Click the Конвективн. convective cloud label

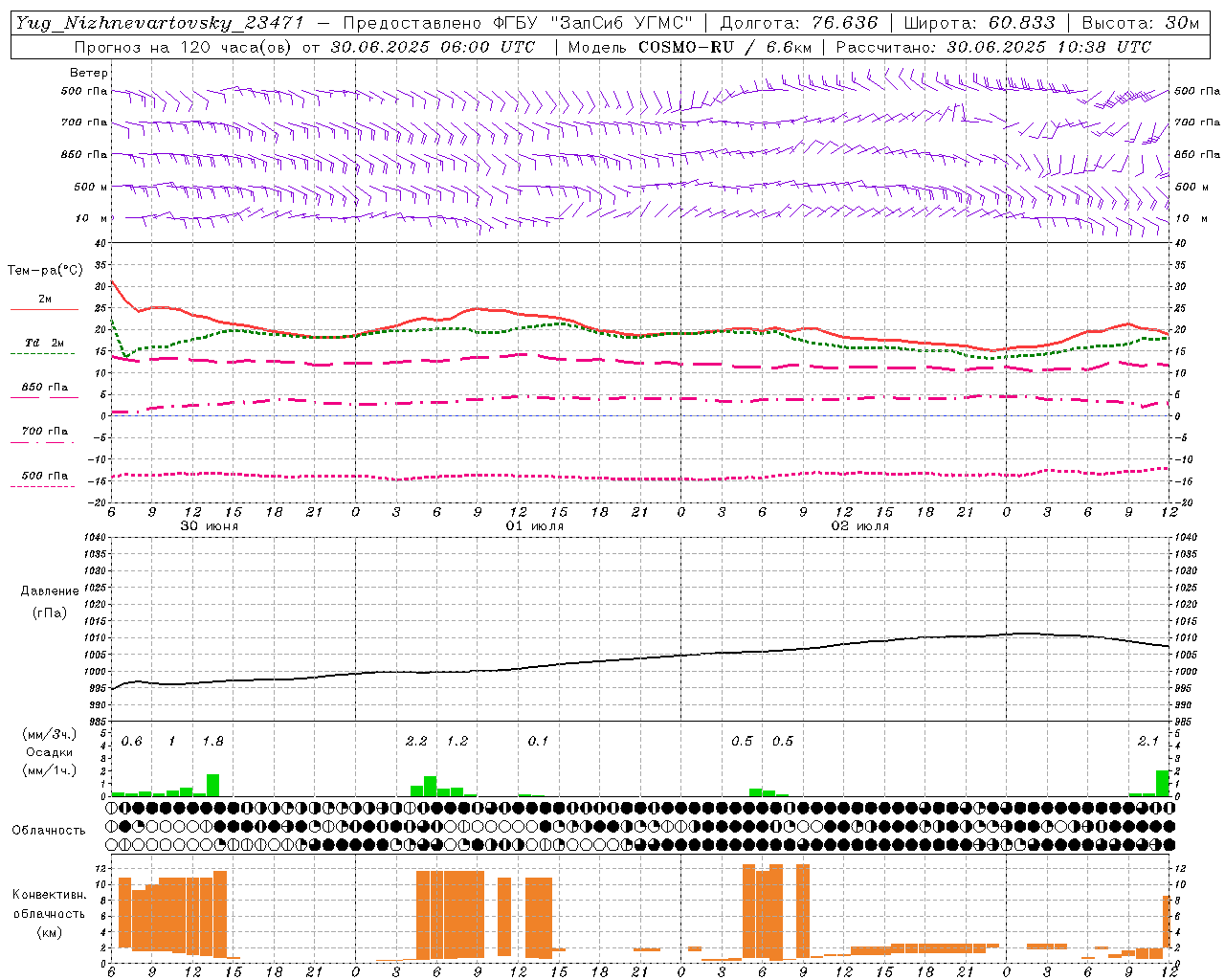click(49, 895)
